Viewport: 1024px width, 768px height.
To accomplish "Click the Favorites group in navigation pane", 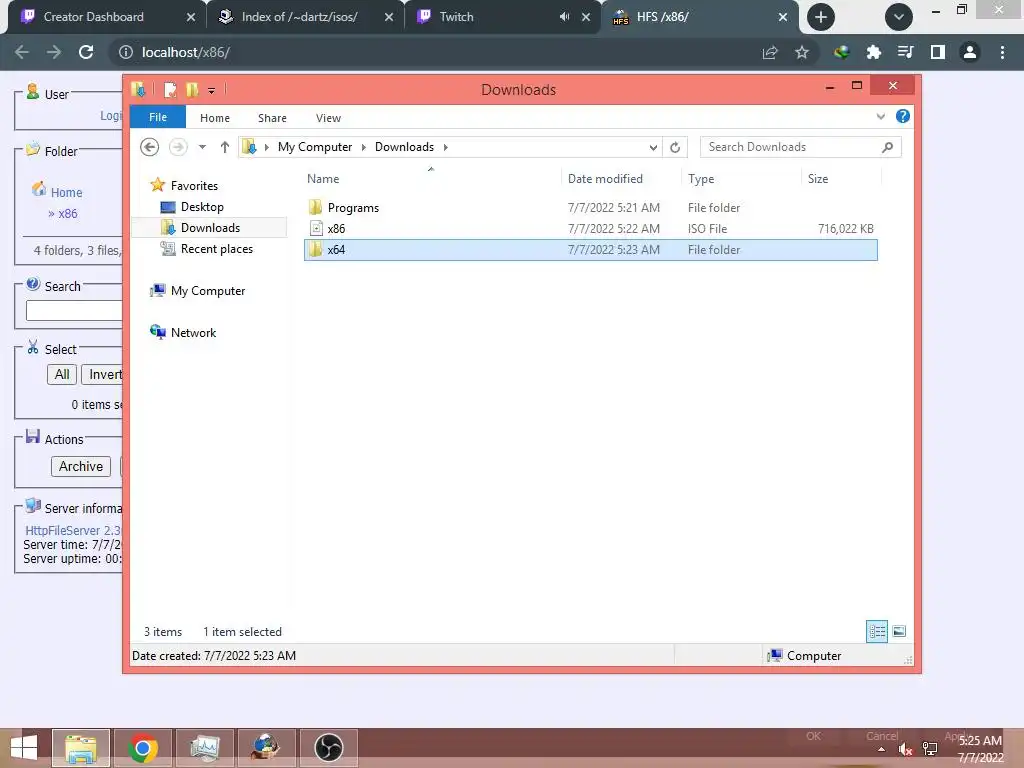I will [194, 185].
